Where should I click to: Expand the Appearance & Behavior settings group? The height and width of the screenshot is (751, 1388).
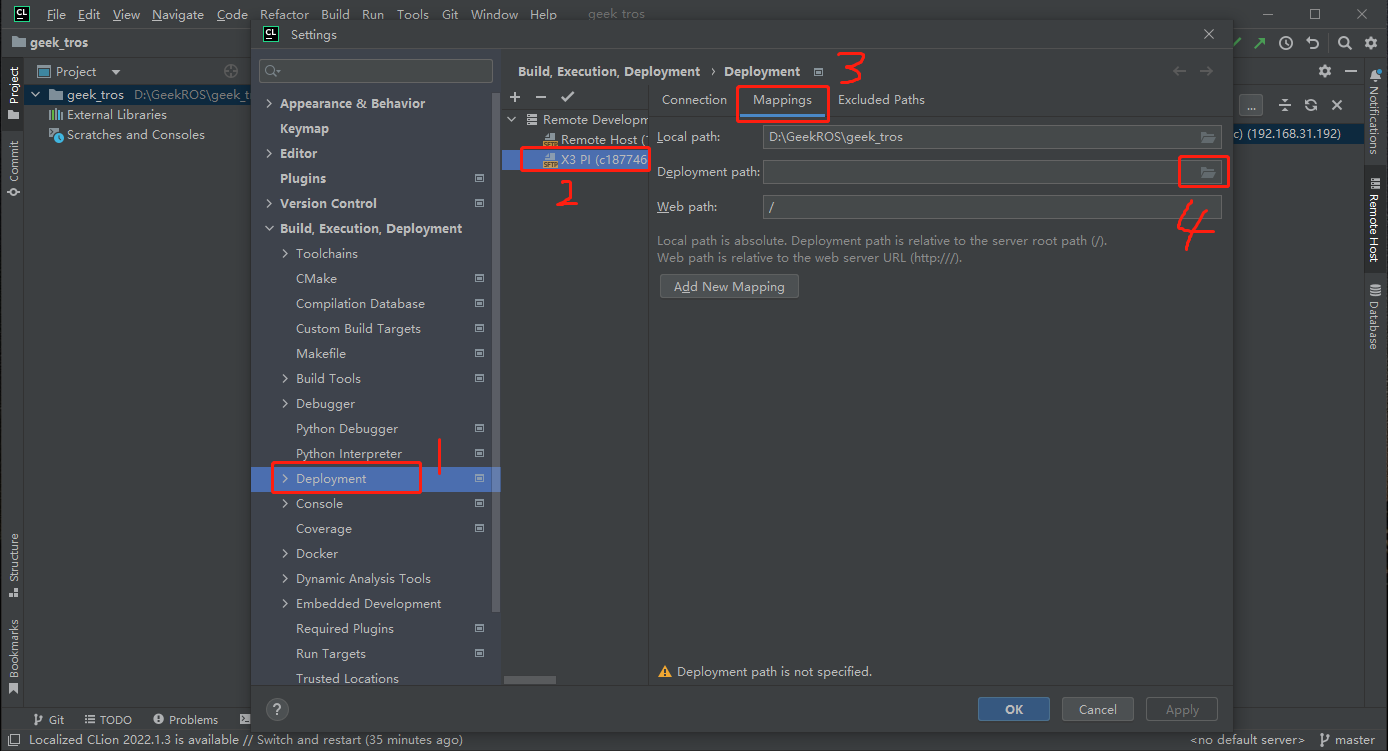point(269,103)
